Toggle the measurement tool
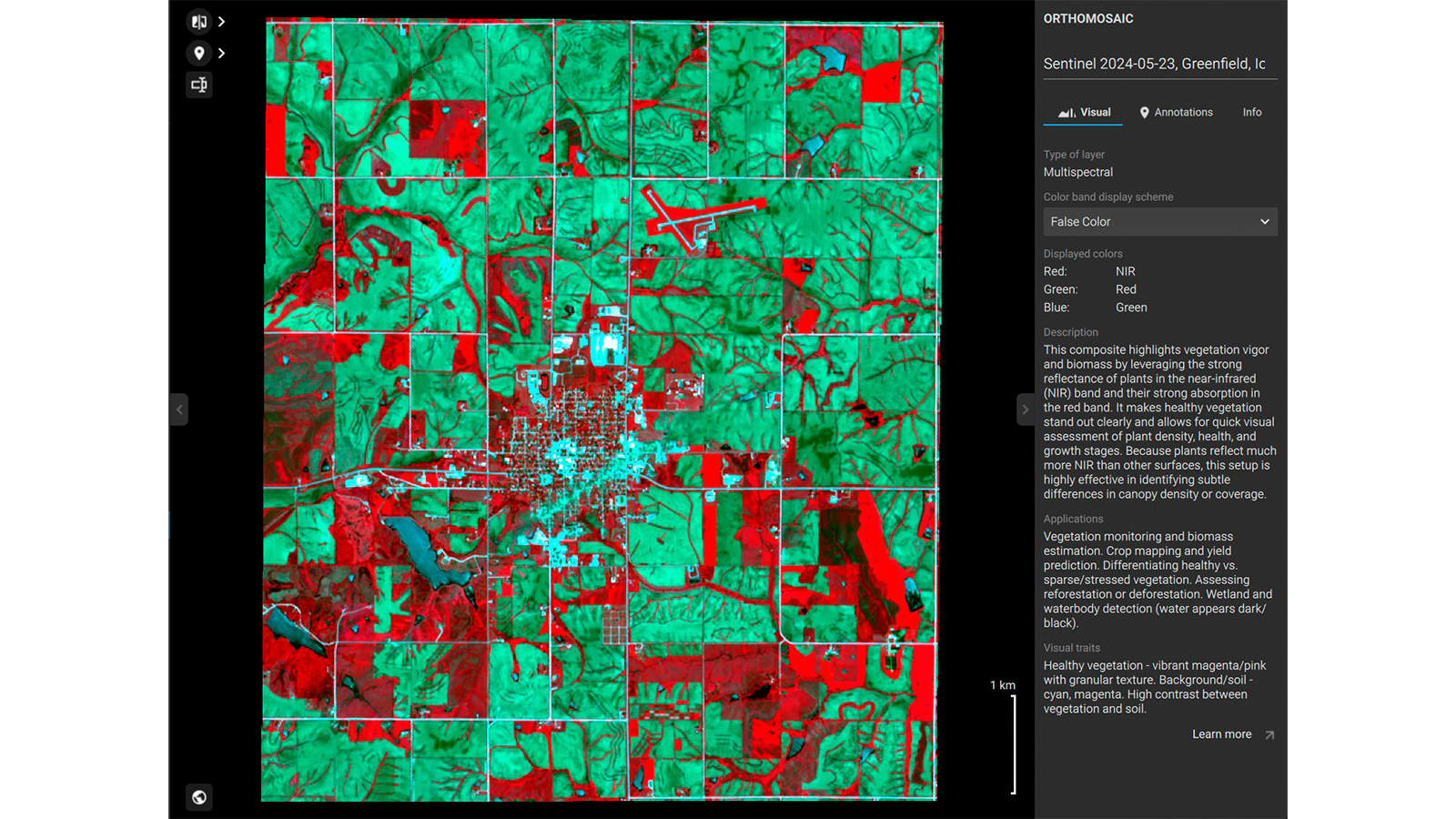Viewport: 1456px width, 819px height. pyautogui.click(x=199, y=85)
